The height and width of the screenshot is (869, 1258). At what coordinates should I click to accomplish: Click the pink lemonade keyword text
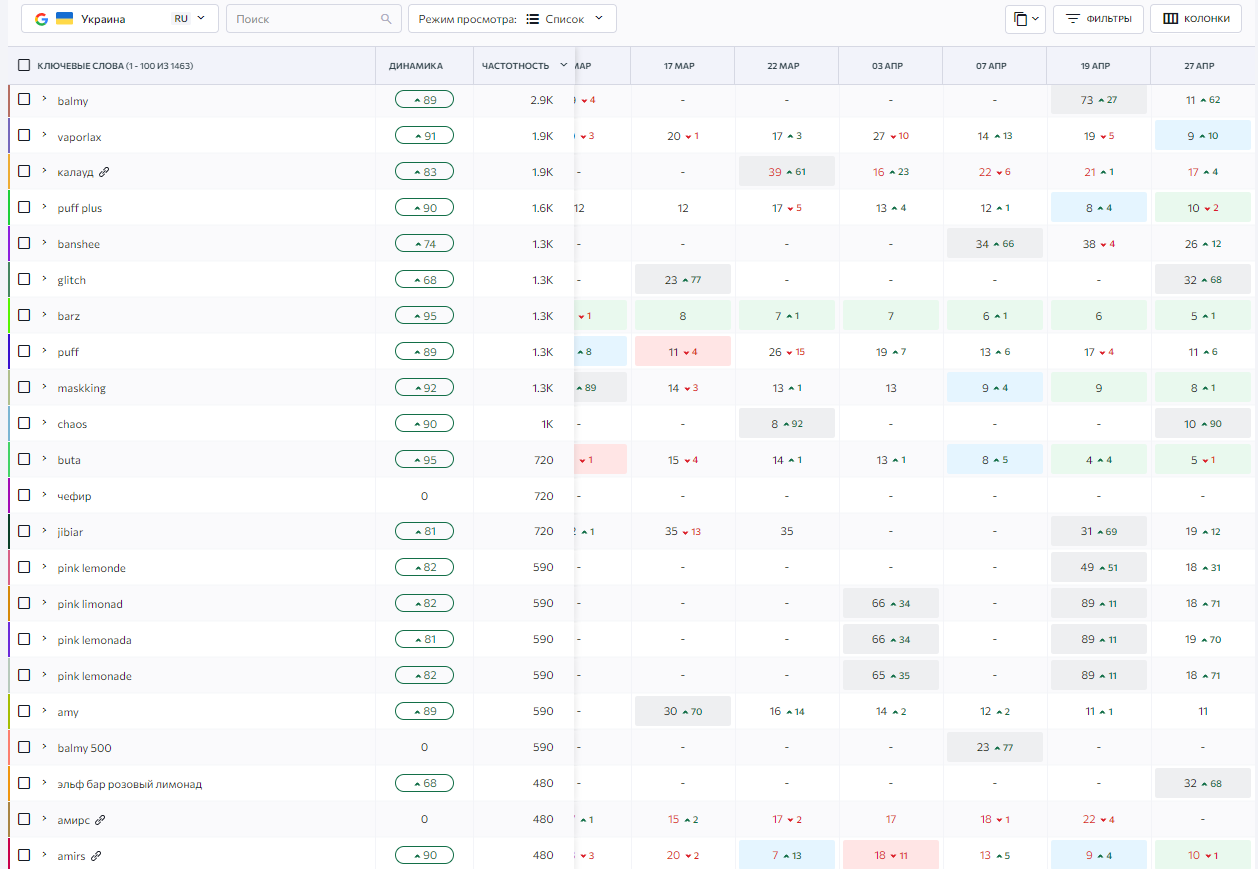click(94, 676)
